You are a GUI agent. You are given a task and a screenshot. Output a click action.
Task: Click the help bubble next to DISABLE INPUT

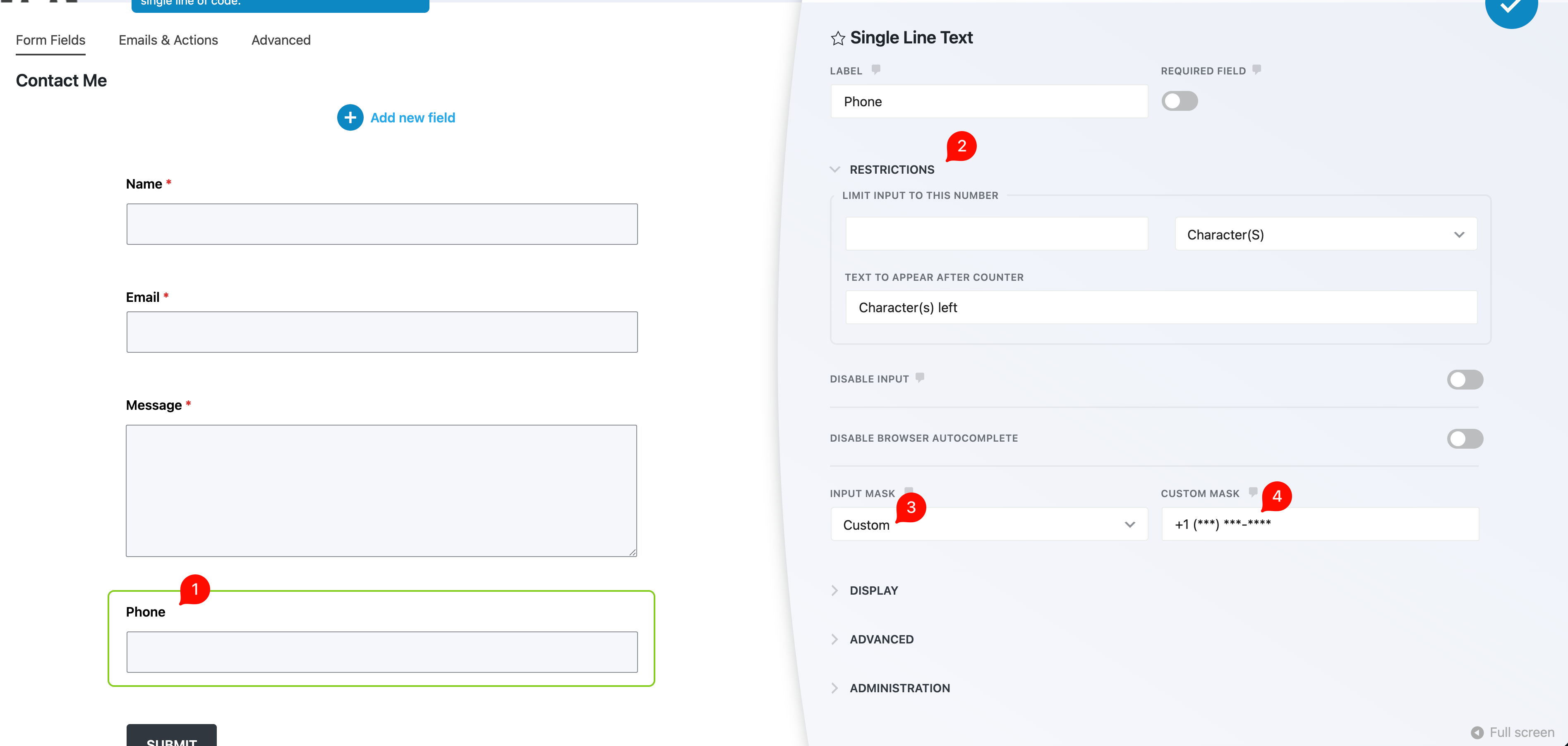coord(920,377)
